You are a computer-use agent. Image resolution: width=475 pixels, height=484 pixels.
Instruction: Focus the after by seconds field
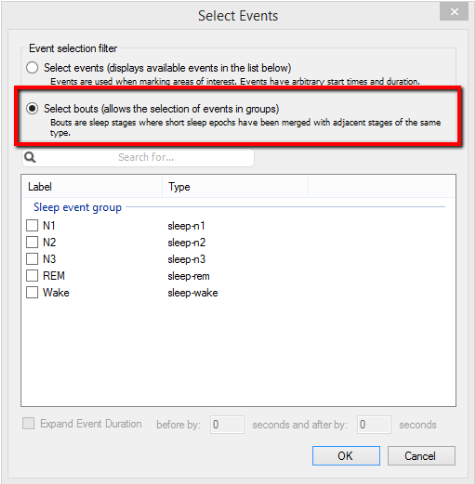[374, 424]
